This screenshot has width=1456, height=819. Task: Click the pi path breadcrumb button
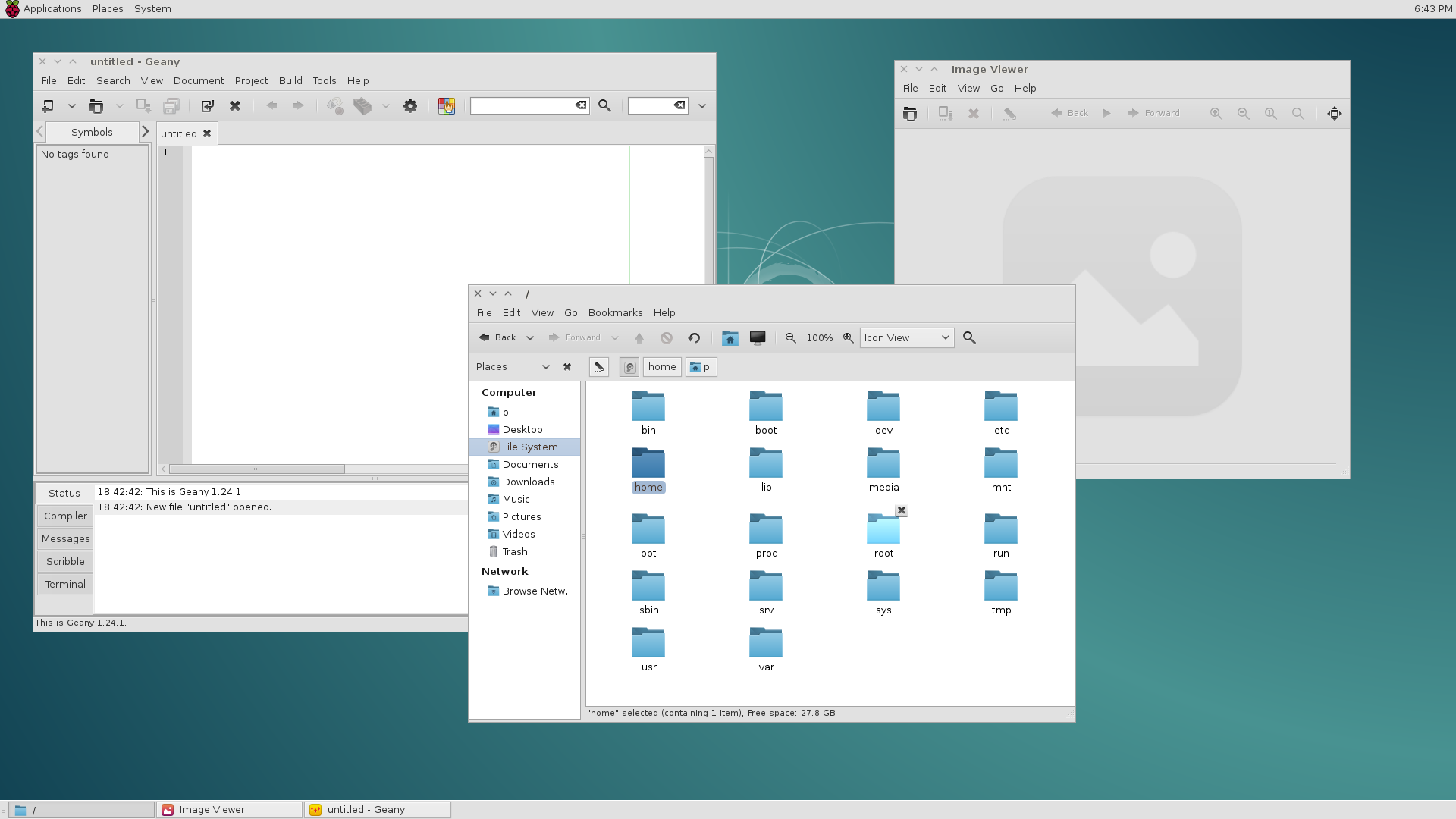[x=701, y=367]
